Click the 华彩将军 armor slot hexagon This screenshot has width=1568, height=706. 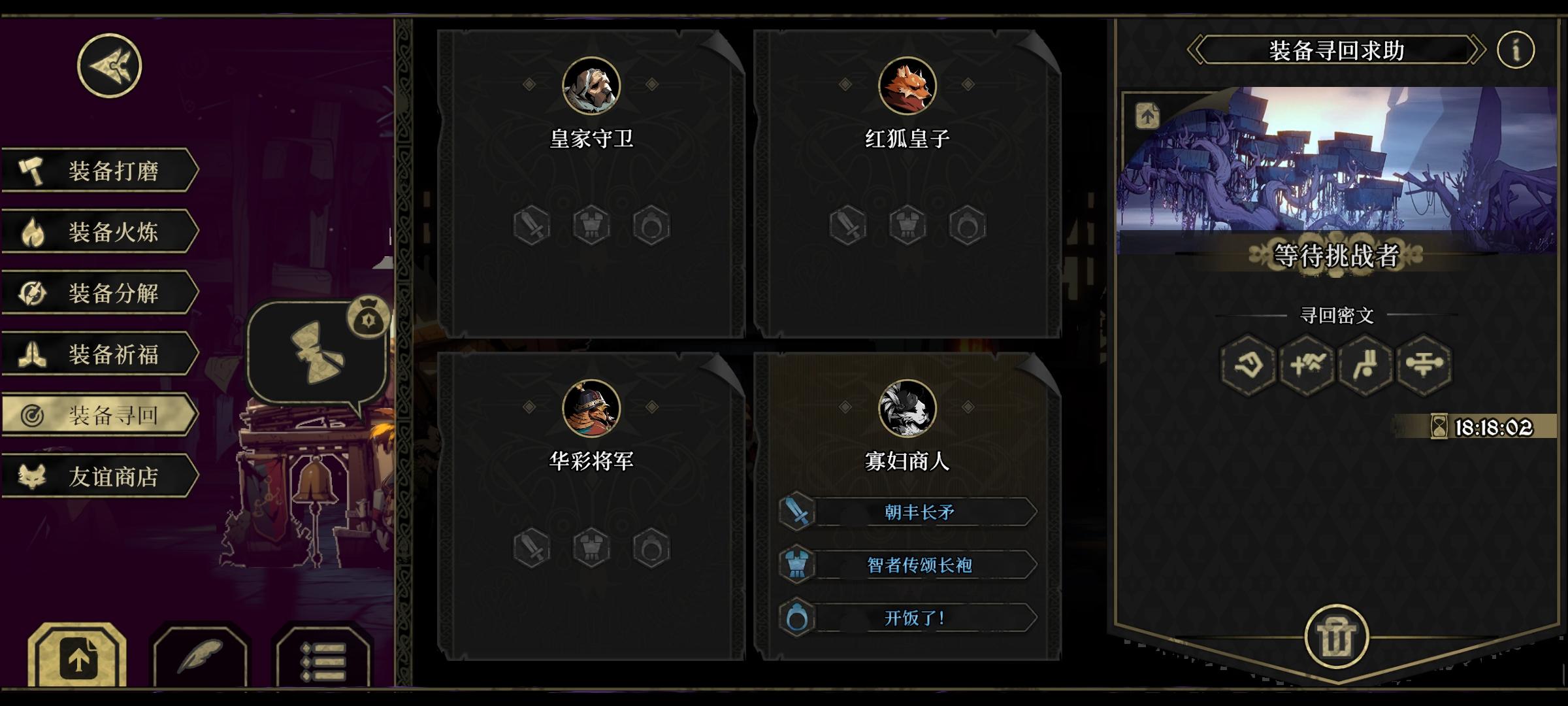click(591, 547)
